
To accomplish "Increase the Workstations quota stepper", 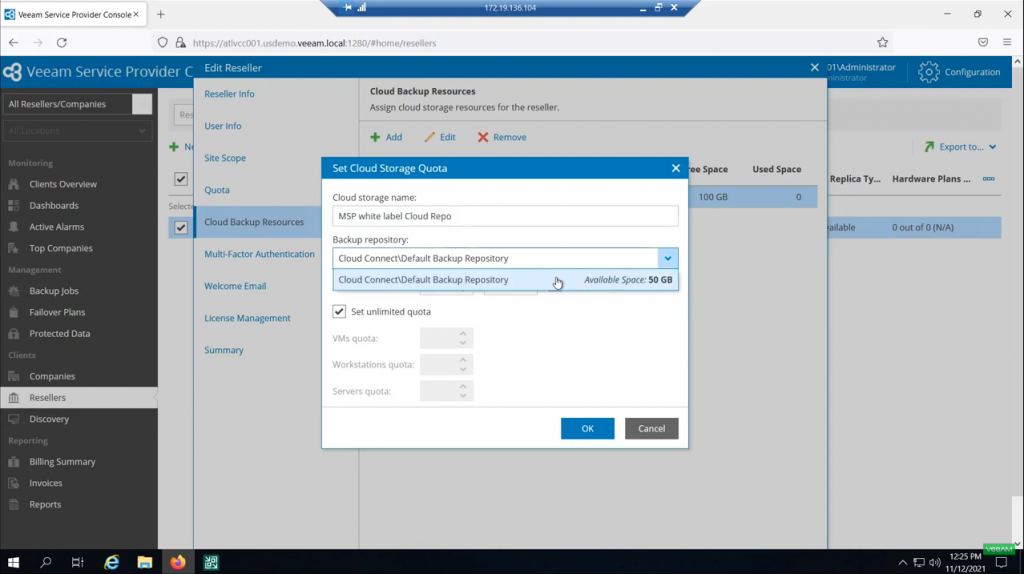I will pos(463,360).
